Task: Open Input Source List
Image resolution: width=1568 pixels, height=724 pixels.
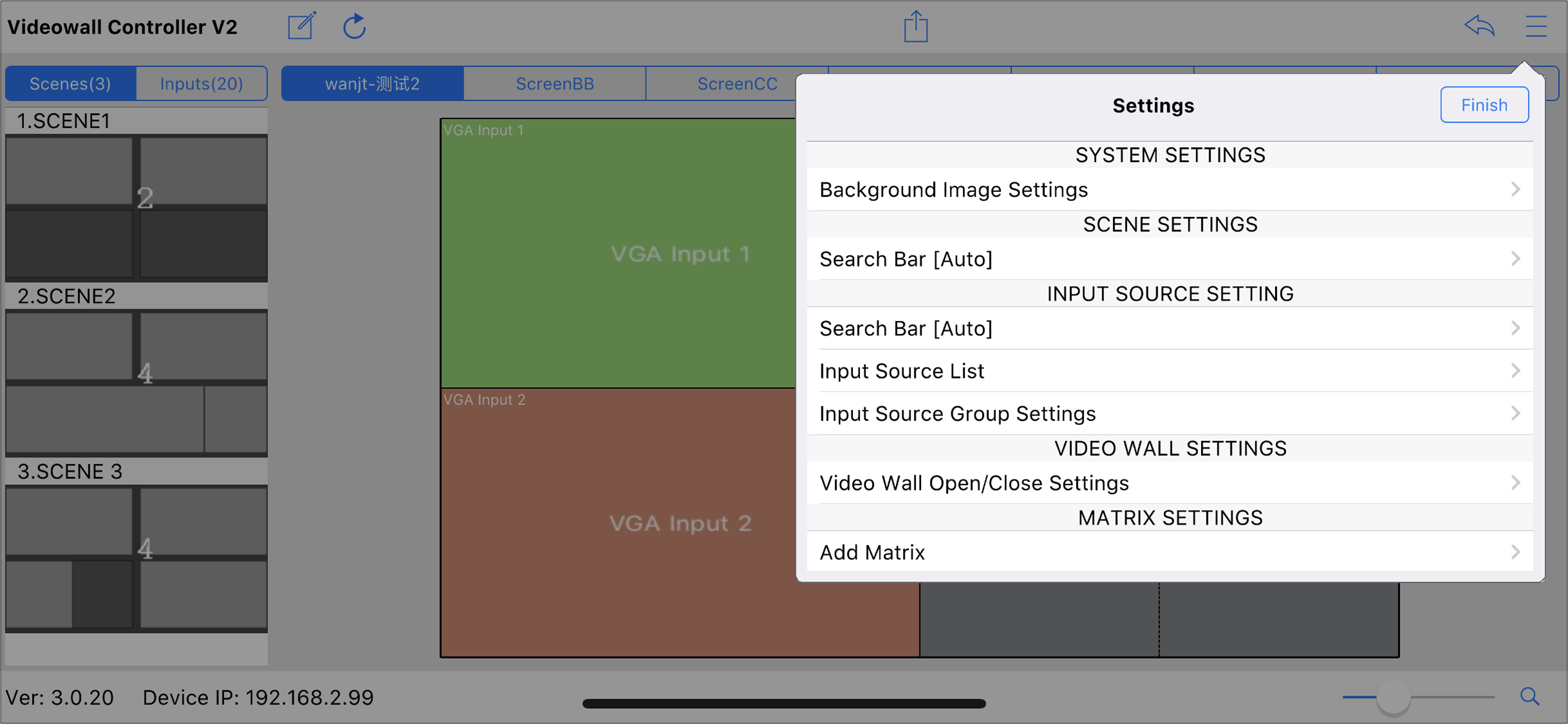Action: [1170, 371]
